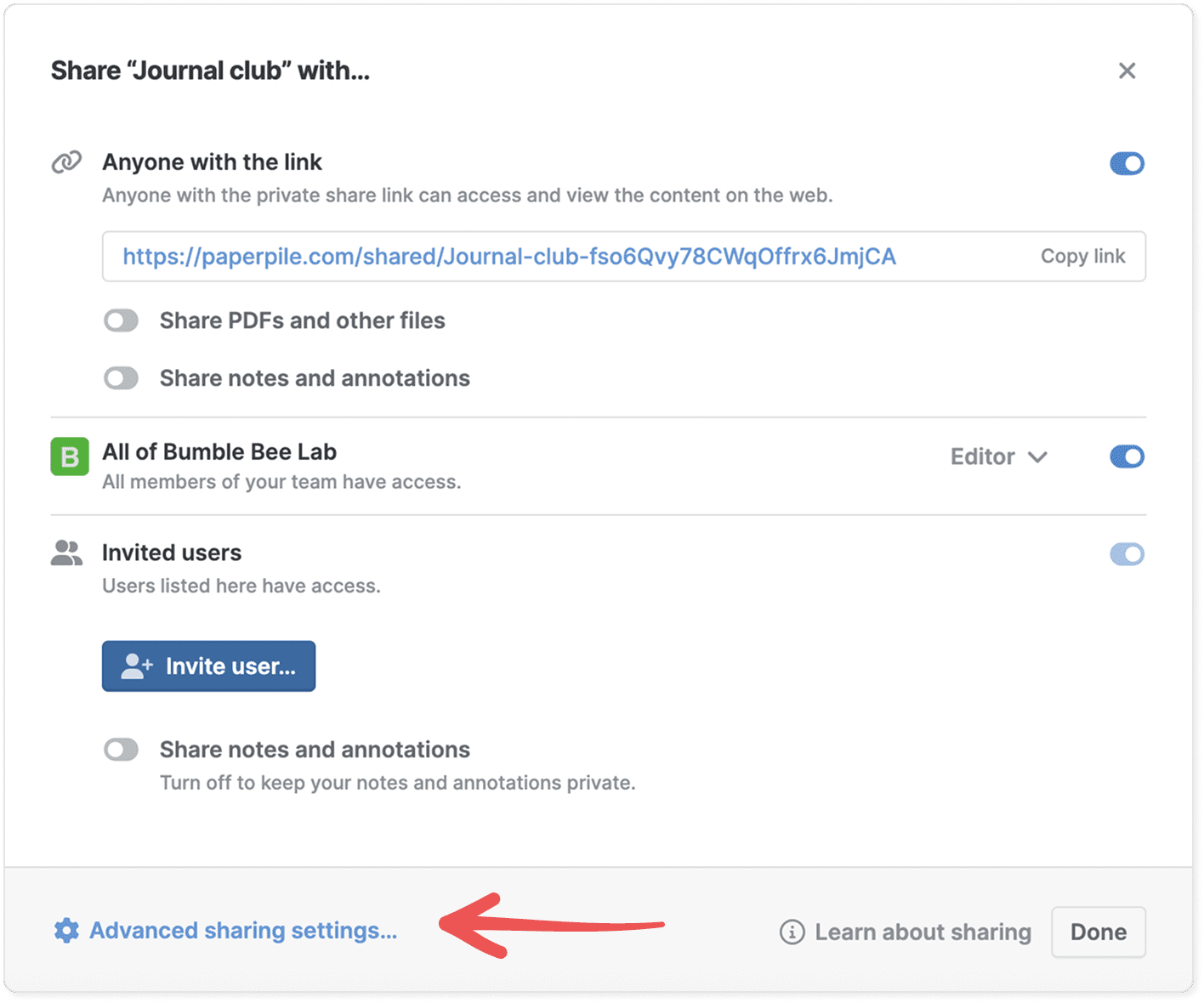The image size is (1204, 1003).
Task: Click the Advanced sharing gear icon
Action: (x=66, y=931)
